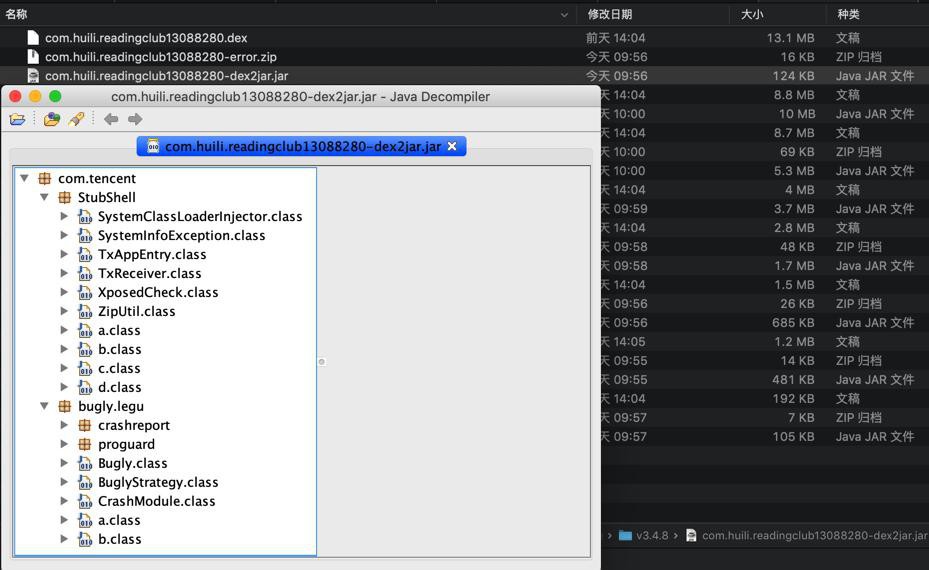Click the split pane divider handle

click(x=322, y=361)
